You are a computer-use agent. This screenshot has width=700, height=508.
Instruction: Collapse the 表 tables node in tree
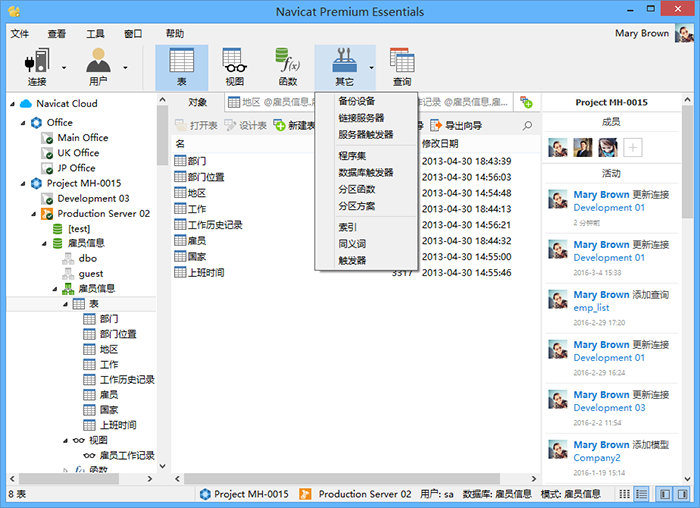(x=66, y=304)
